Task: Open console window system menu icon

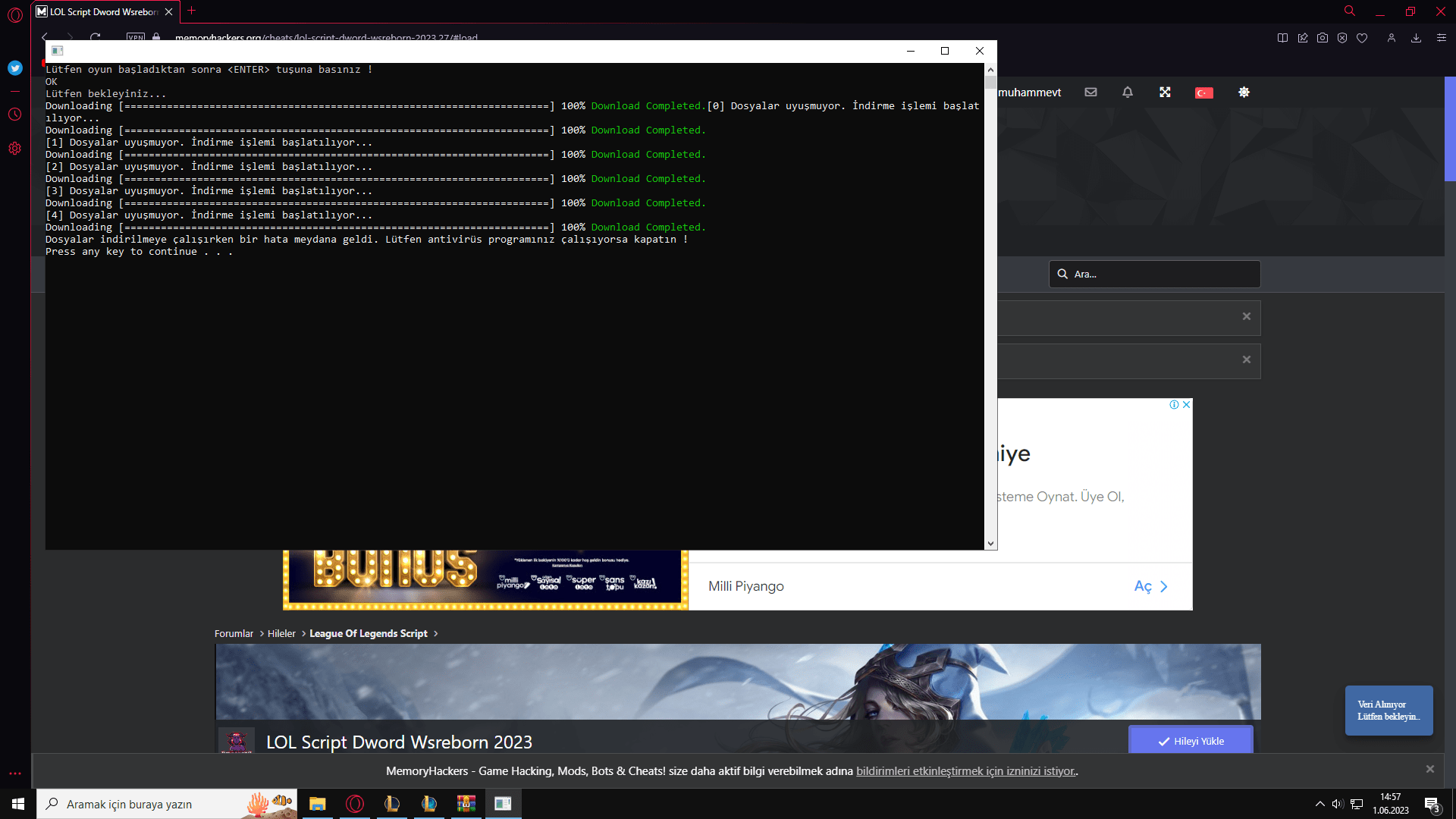Action: pyautogui.click(x=57, y=51)
